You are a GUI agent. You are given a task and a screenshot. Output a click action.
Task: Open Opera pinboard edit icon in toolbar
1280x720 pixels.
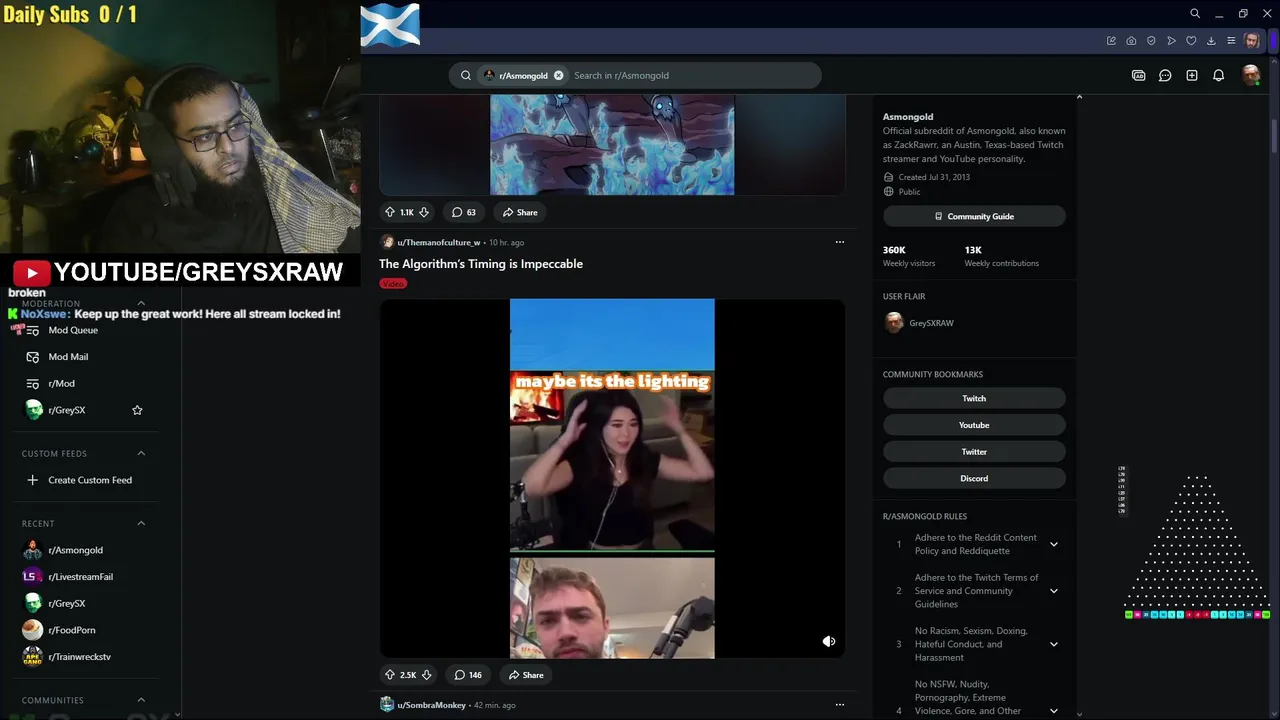[x=1111, y=41]
